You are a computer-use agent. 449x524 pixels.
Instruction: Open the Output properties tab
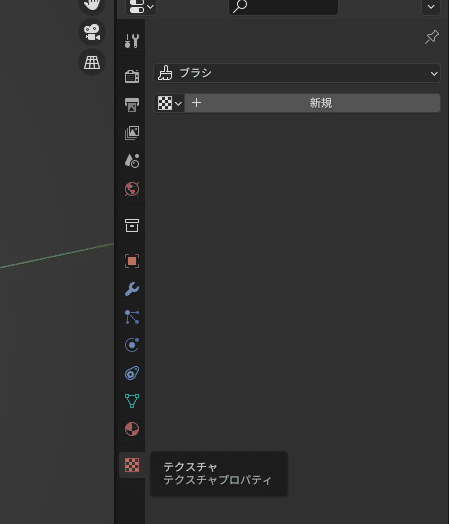pyautogui.click(x=132, y=105)
